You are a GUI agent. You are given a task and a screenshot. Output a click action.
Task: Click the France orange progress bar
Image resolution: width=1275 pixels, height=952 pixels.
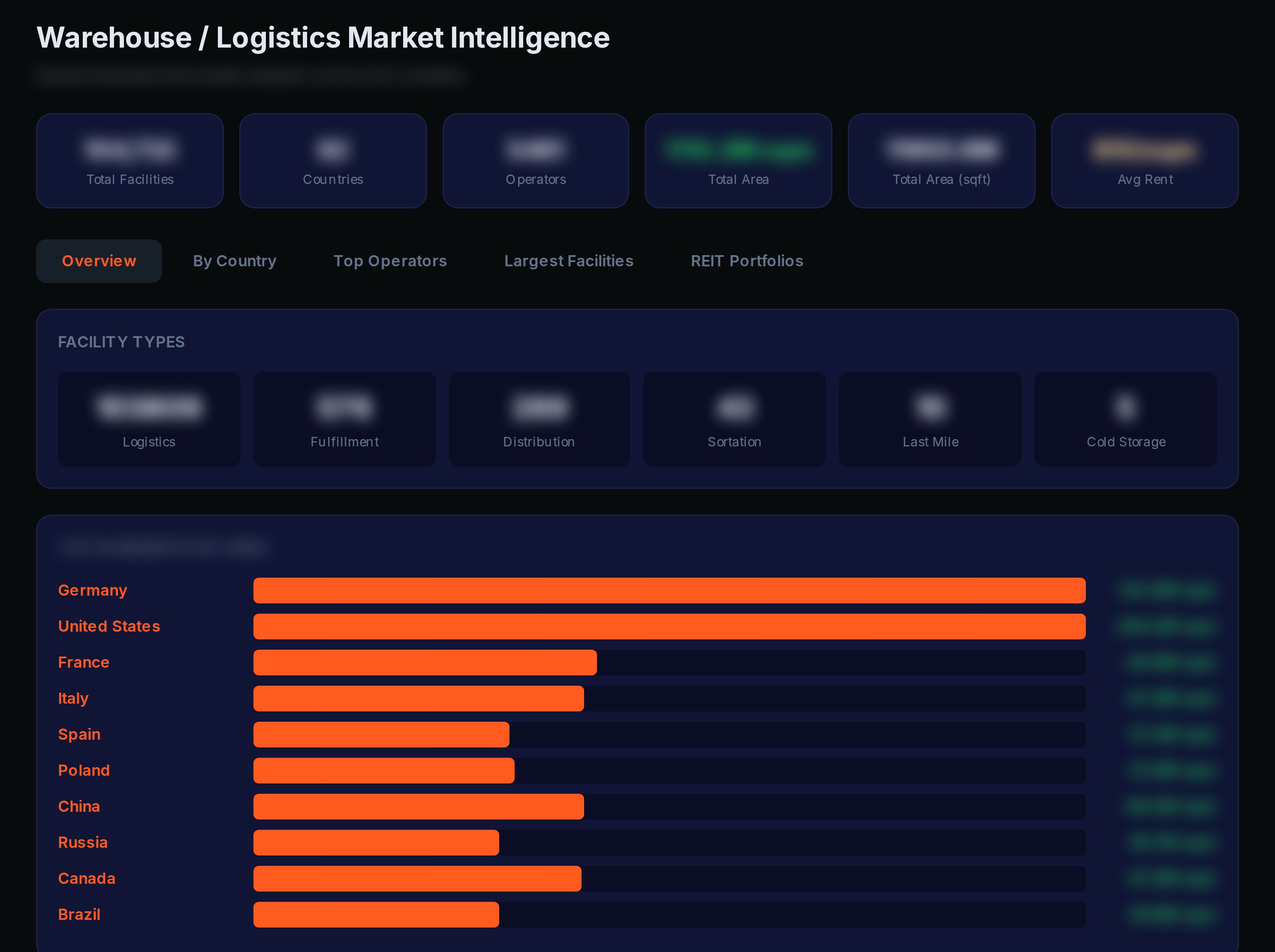[425, 663]
